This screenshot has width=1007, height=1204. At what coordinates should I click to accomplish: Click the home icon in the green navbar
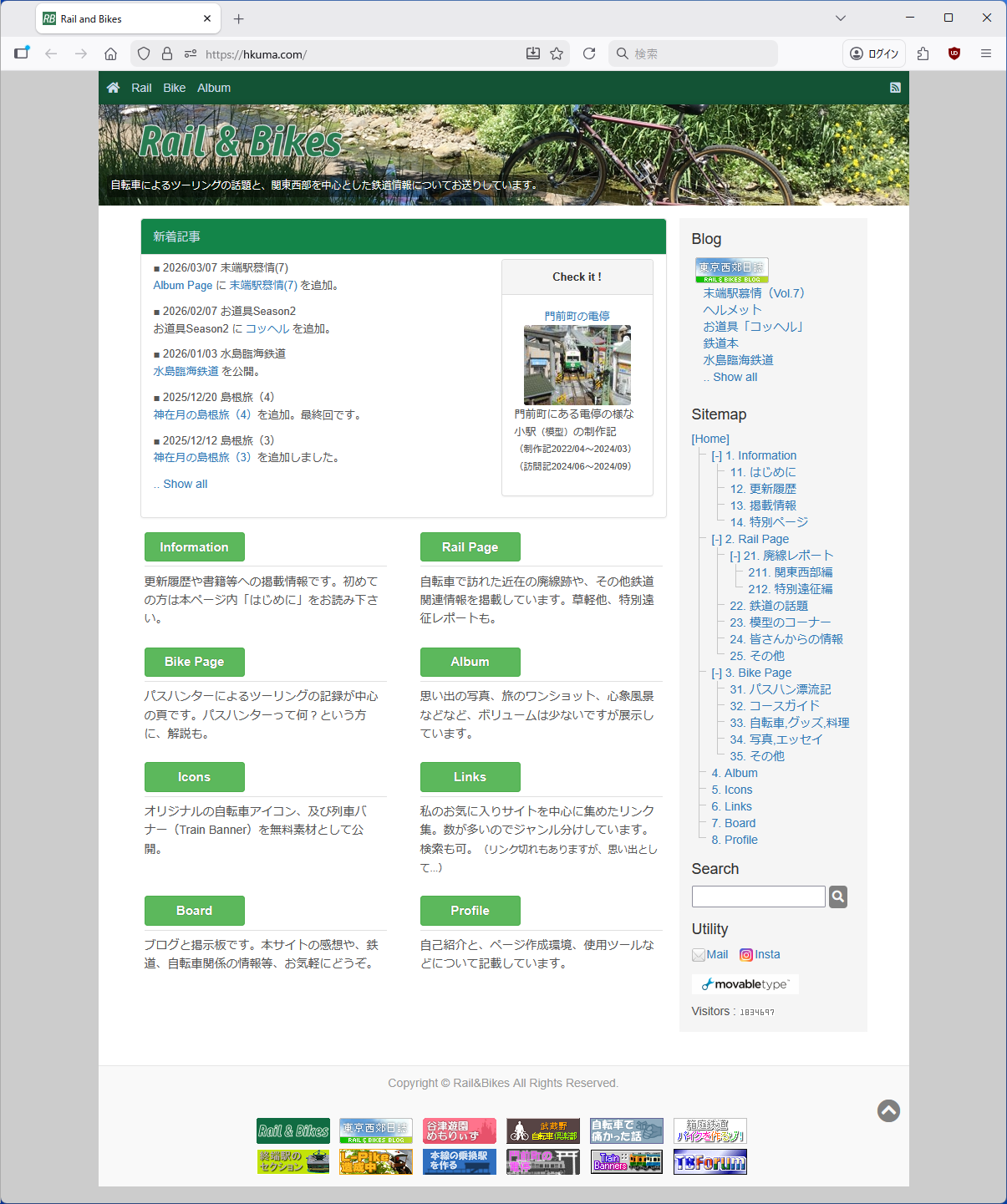tap(114, 88)
